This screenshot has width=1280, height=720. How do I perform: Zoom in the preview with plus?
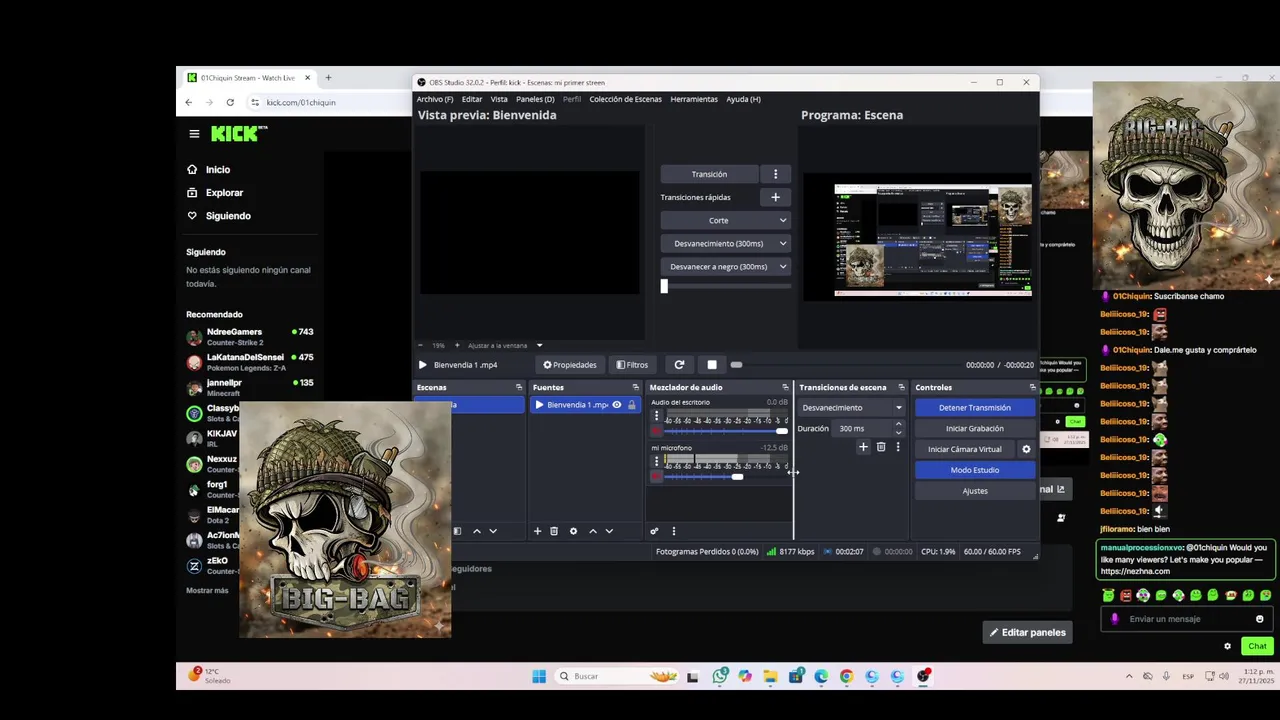[457, 345]
